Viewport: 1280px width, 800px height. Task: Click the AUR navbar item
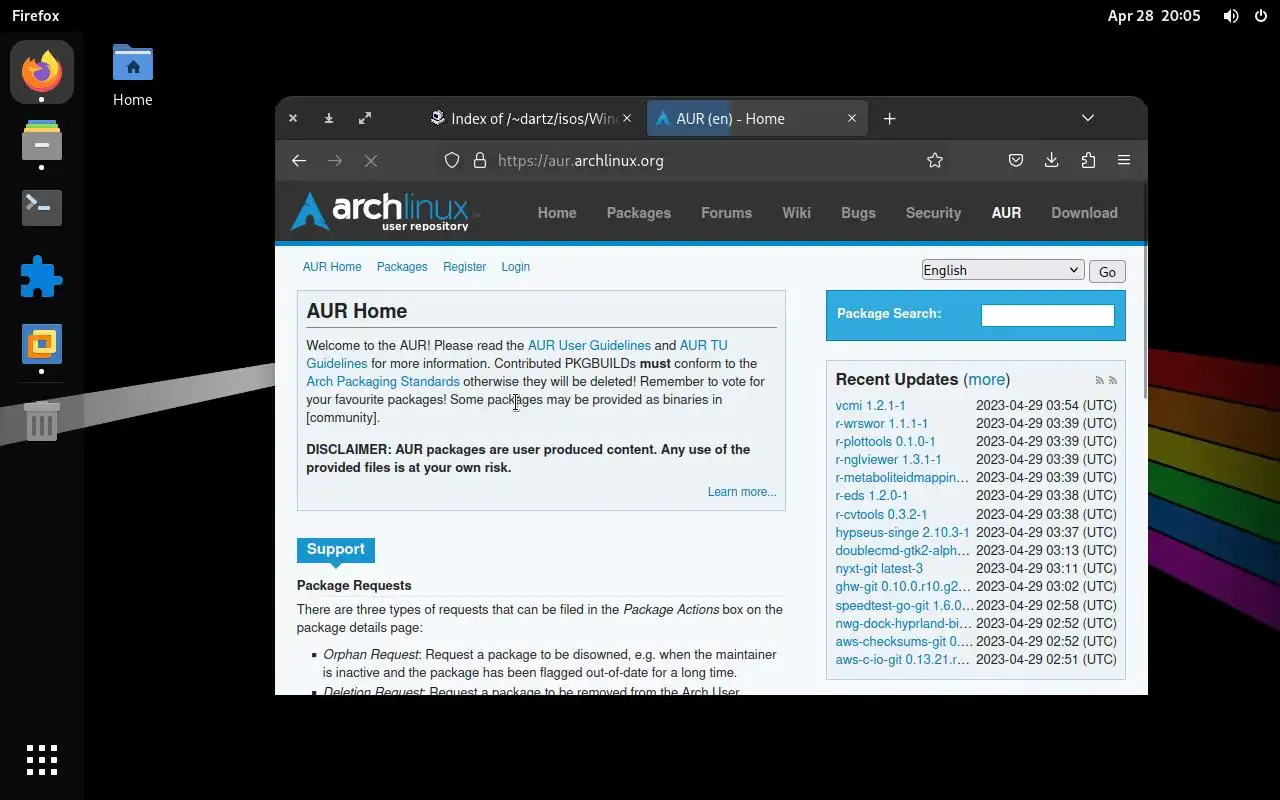pos(1006,213)
